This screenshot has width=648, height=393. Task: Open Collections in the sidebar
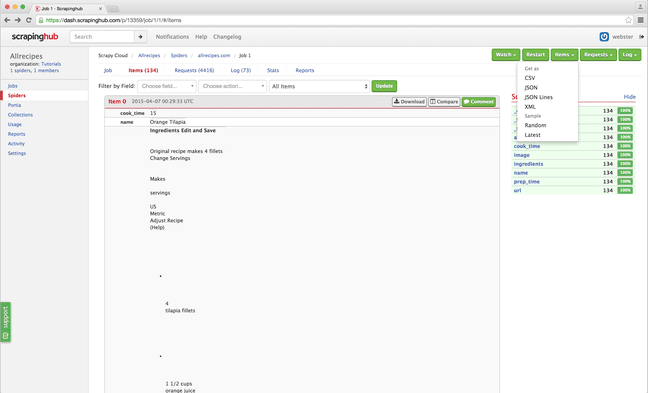coord(20,115)
